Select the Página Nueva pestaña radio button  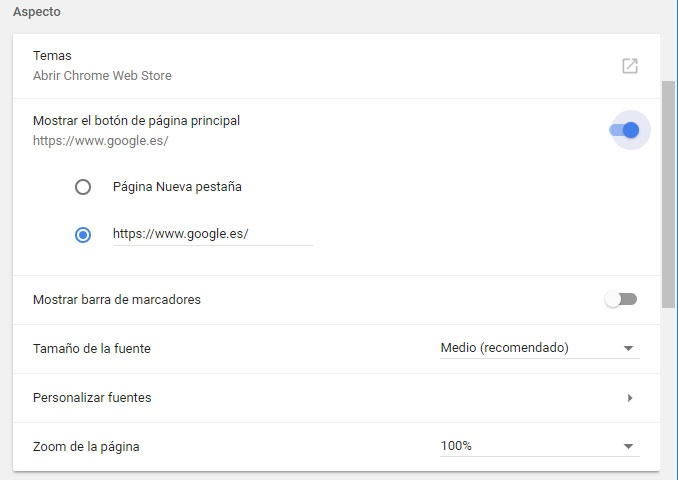(83, 187)
